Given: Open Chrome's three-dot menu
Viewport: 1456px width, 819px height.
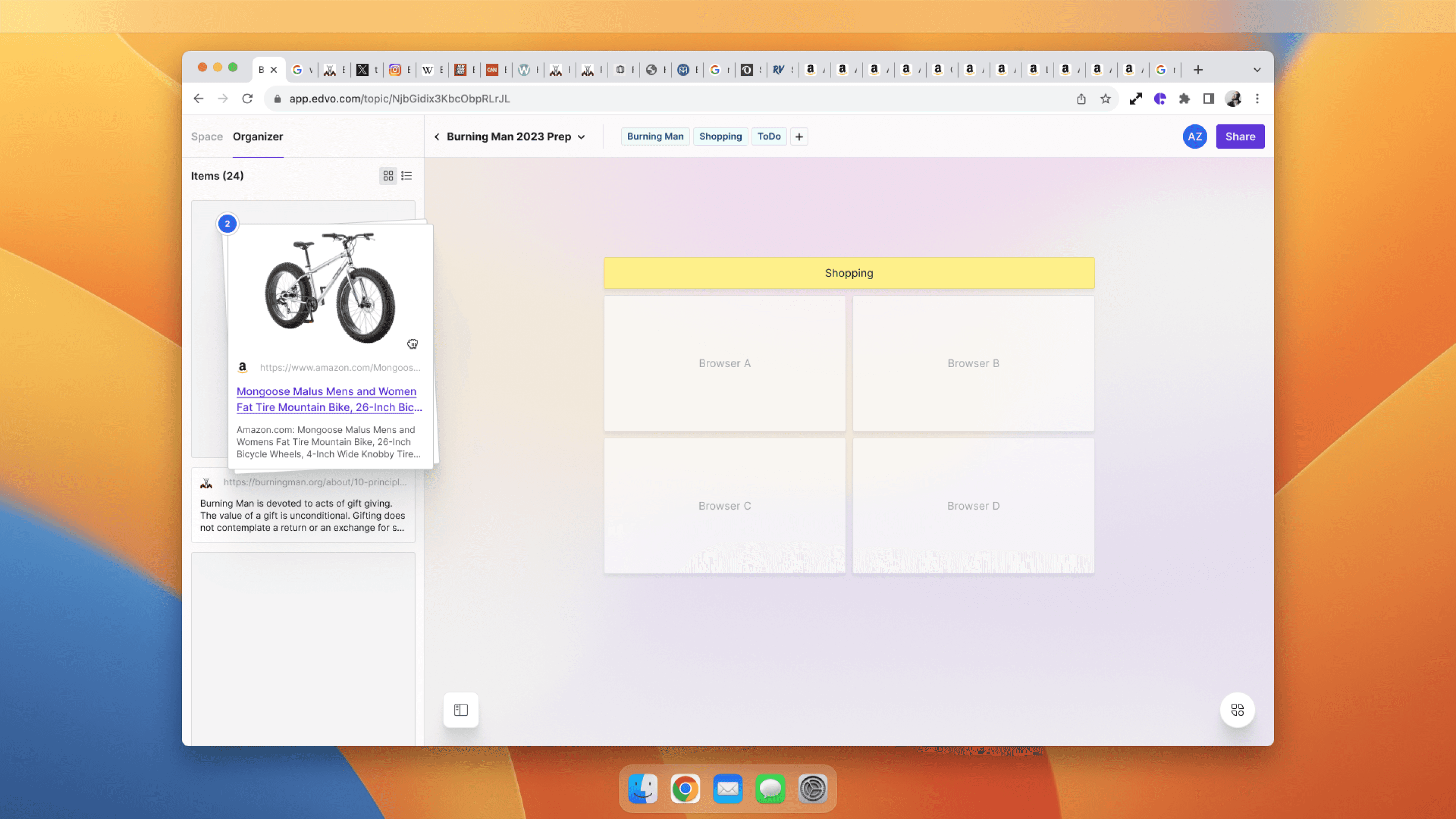Looking at the screenshot, I should point(1257,99).
